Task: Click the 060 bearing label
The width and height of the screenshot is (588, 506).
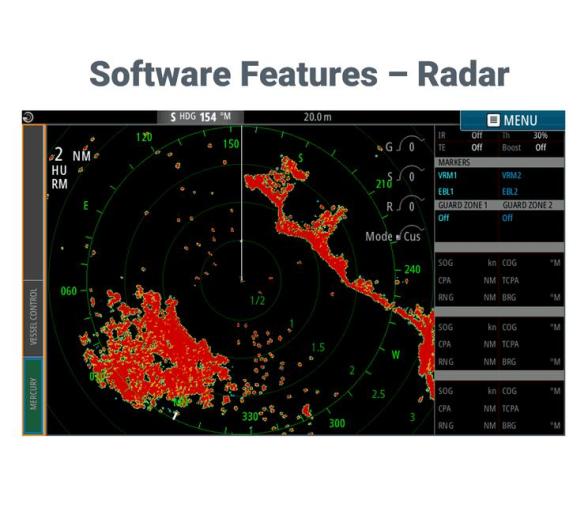Action: [69, 291]
